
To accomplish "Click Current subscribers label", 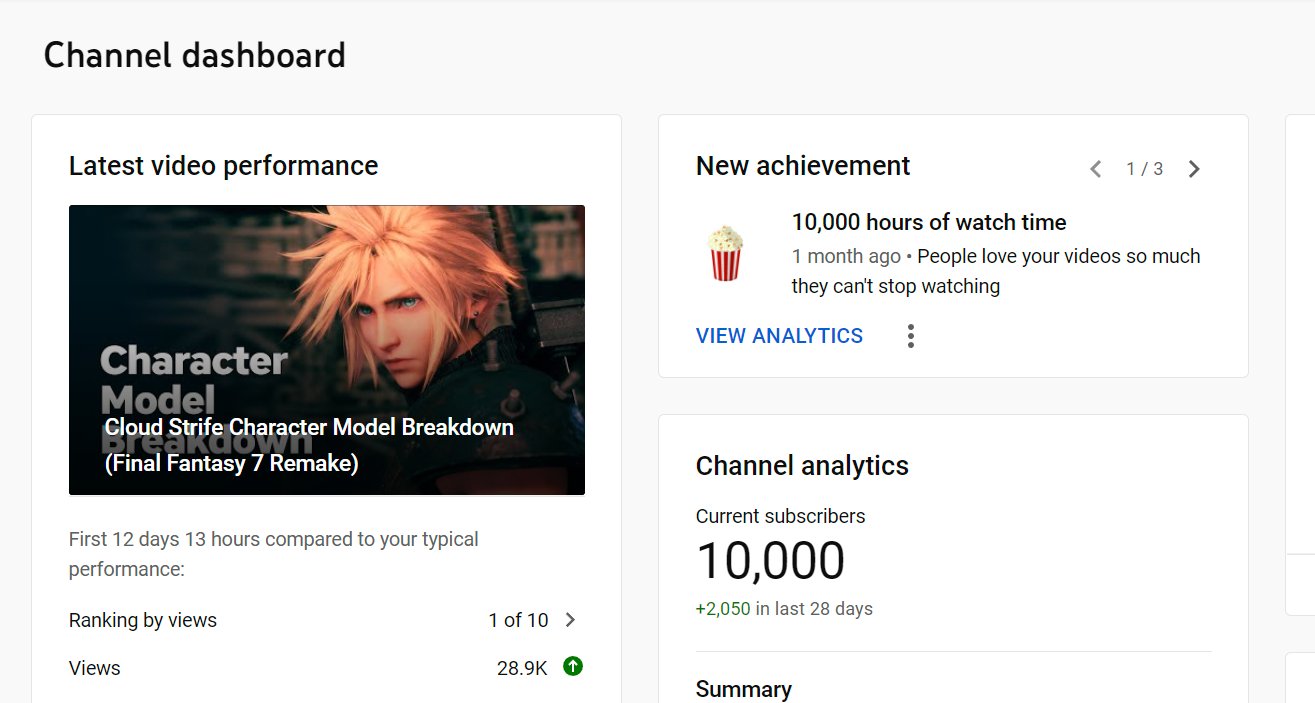I will click(781, 517).
